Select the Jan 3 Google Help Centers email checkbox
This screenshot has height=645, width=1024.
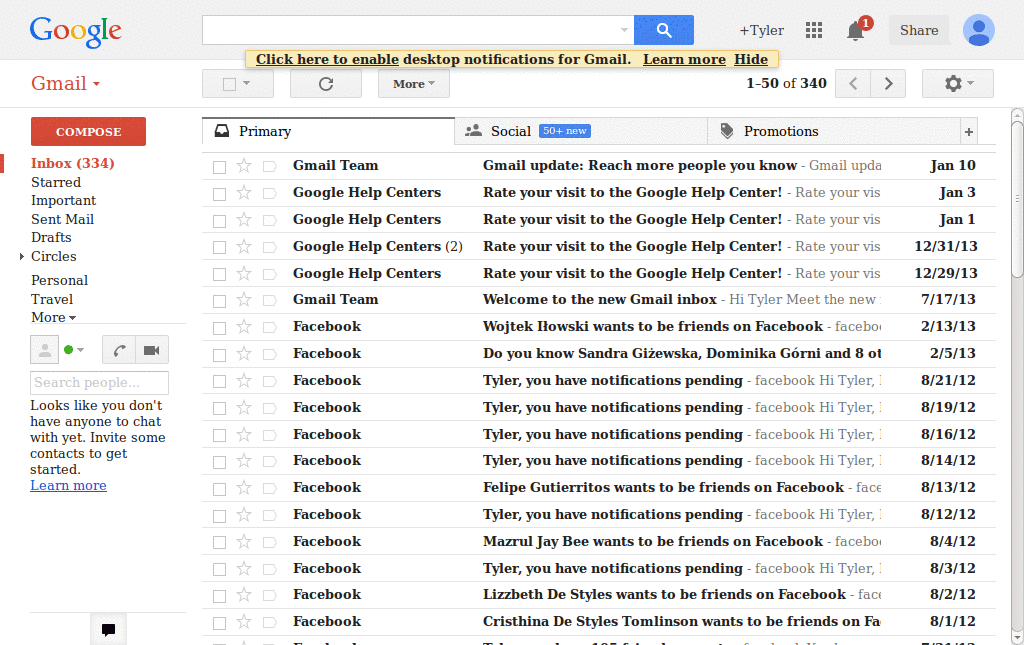tap(219, 194)
